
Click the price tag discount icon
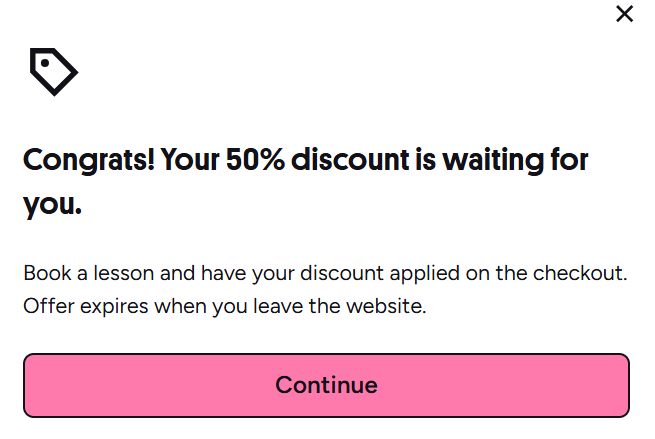pyautogui.click(x=53, y=72)
